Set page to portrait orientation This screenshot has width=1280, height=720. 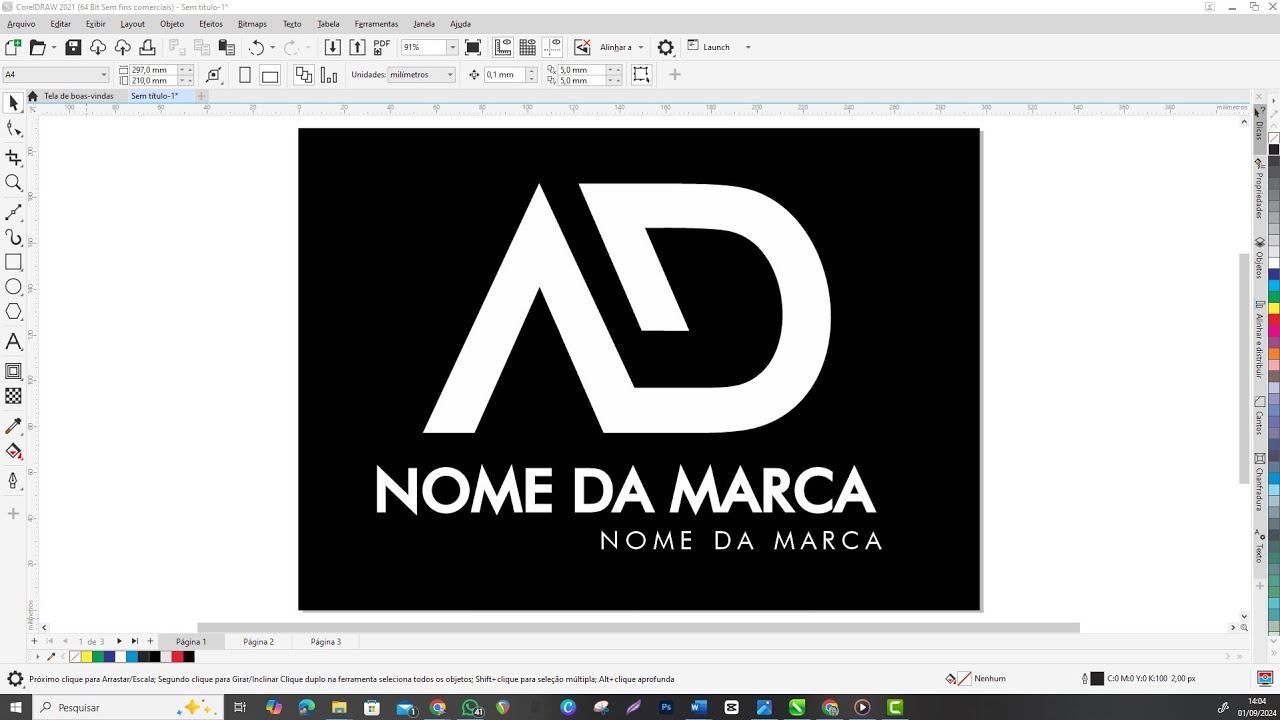[245, 75]
